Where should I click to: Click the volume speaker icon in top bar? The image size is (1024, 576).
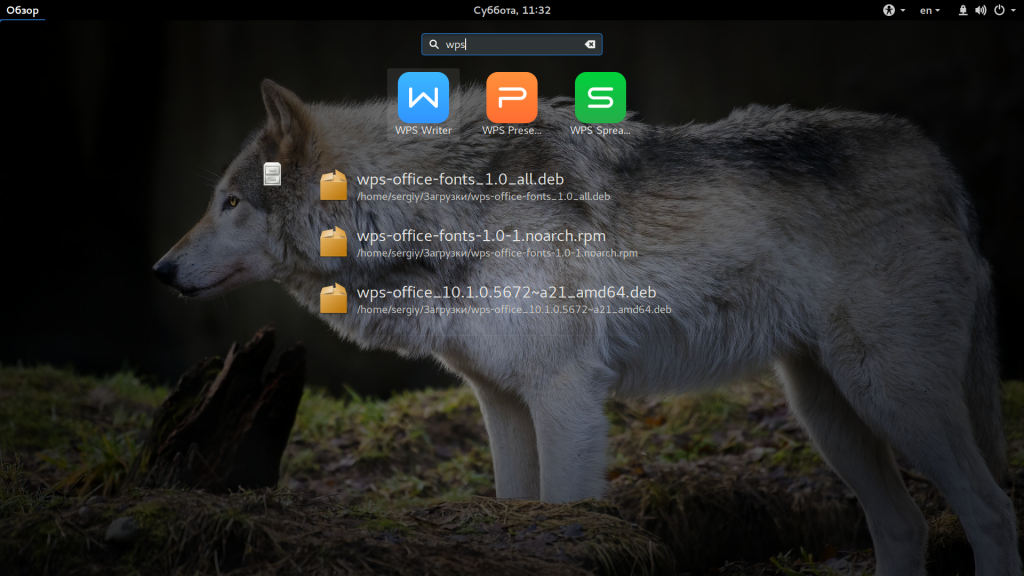(980, 10)
